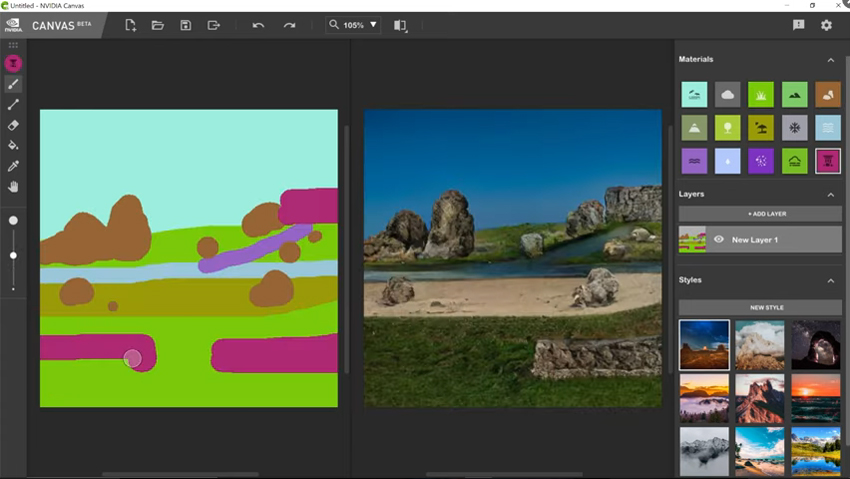Hide New Layer 1 with eye icon
Image resolution: width=850 pixels, height=479 pixels.
[719, 240]
